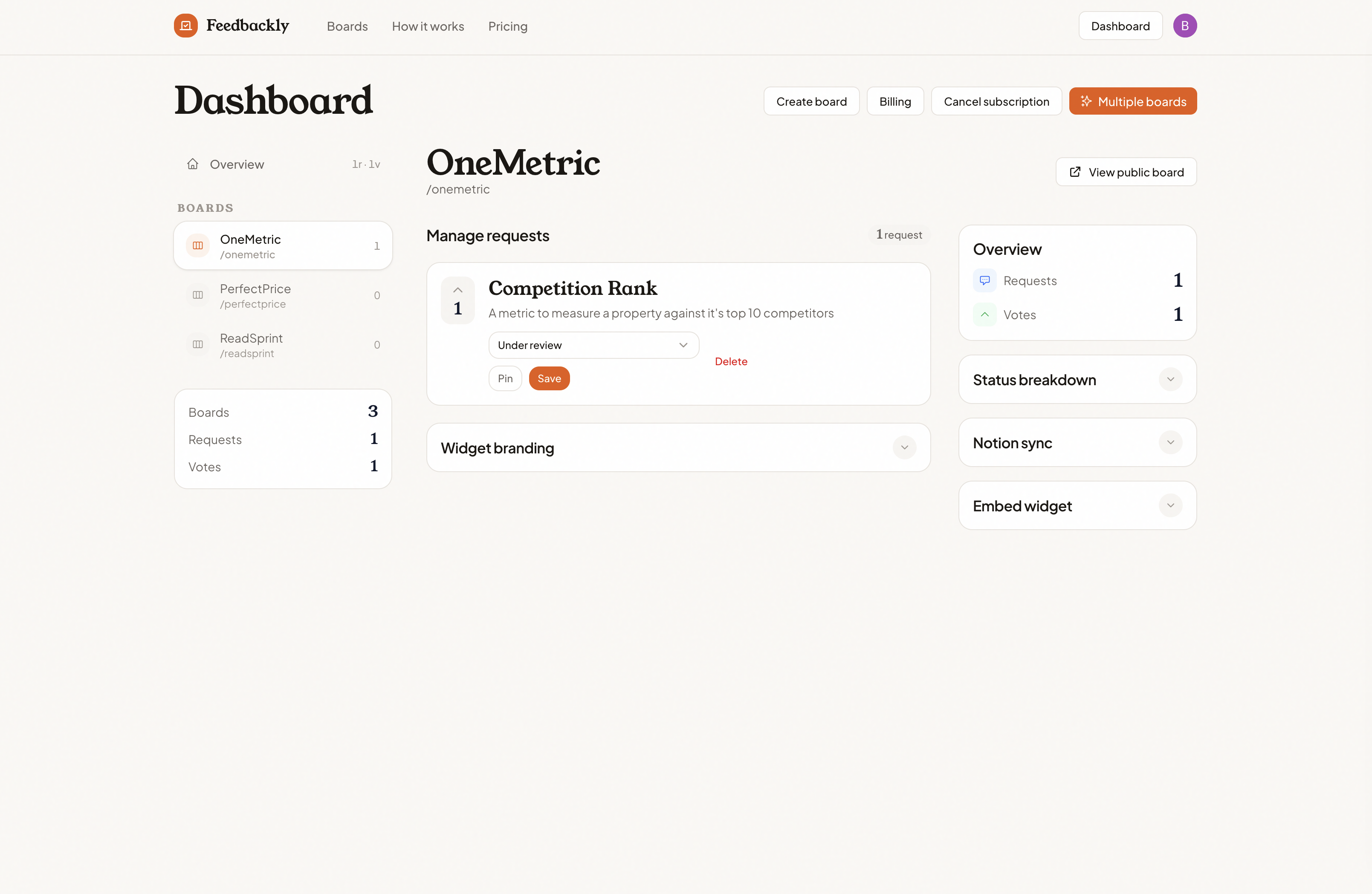Click the Feedbackly logo icon

click(x=185, y=25)
